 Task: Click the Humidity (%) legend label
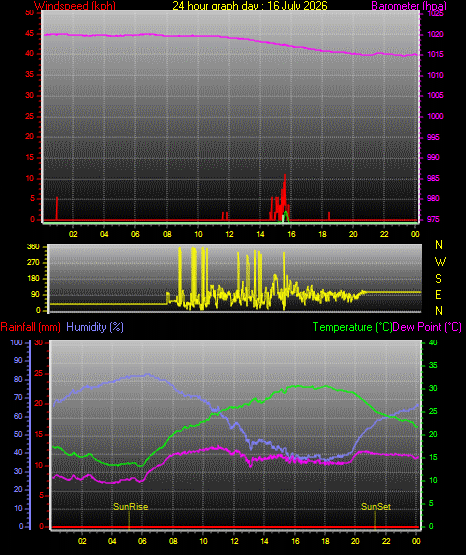[95, 327]
